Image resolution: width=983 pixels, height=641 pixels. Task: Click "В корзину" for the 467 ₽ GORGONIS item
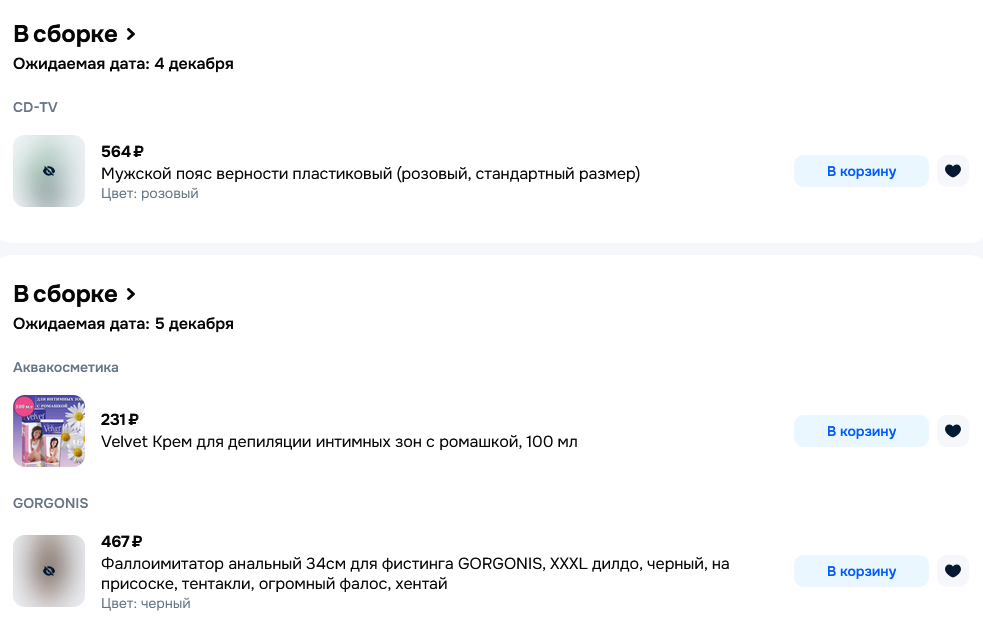(861, 571)
